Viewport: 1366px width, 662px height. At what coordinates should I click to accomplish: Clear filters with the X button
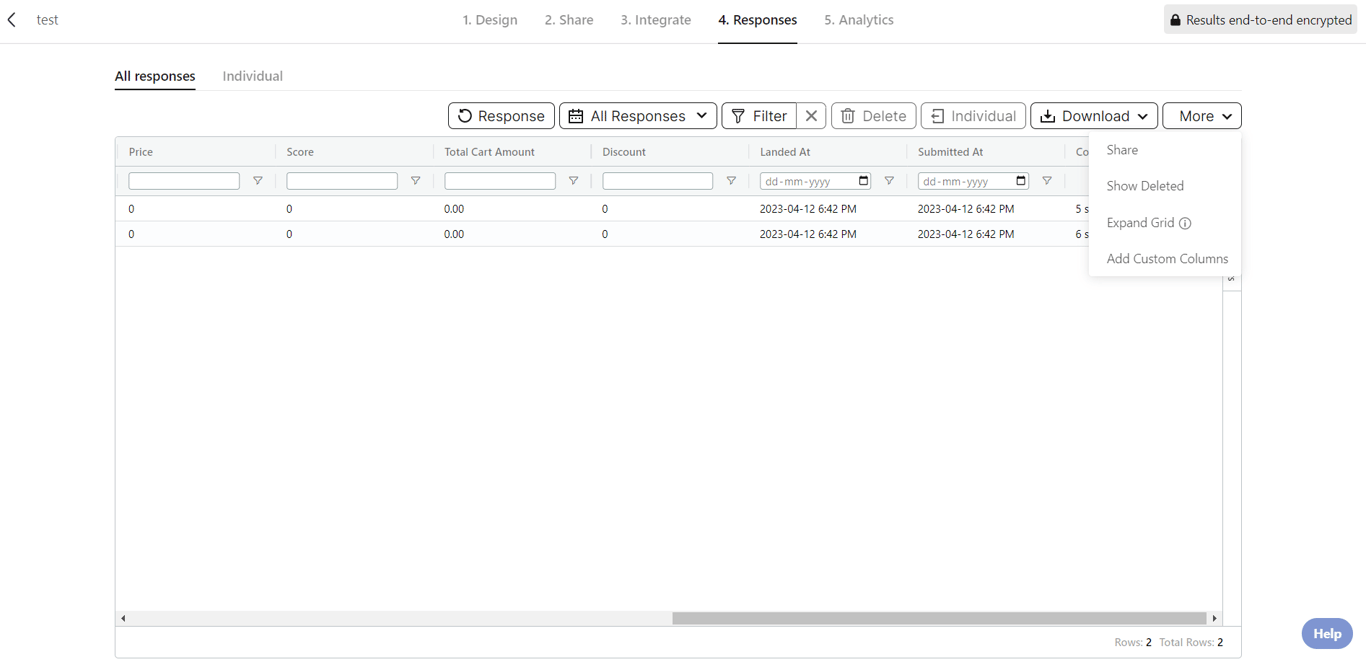(811, 116)
